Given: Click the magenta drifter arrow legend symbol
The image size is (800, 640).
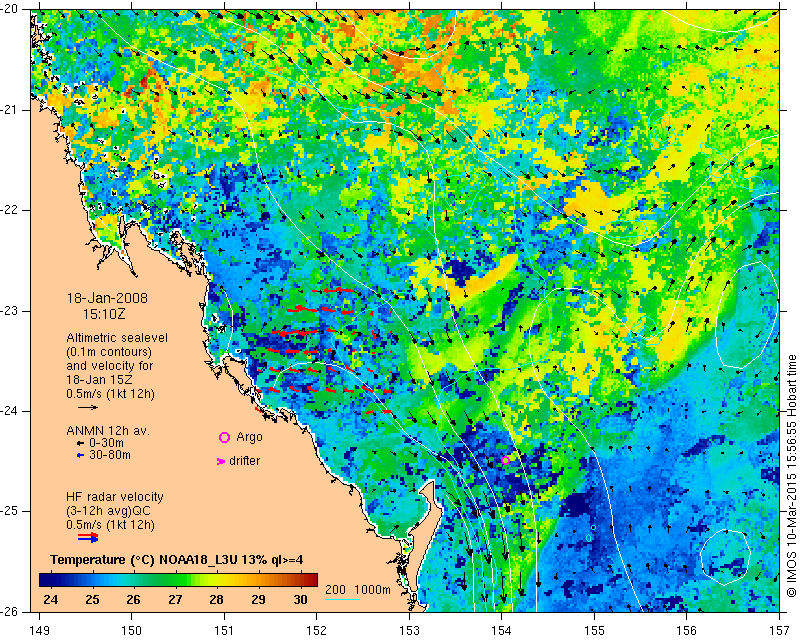Looking at the screenshot, I should pyautogui.click(x=221, y=461).
